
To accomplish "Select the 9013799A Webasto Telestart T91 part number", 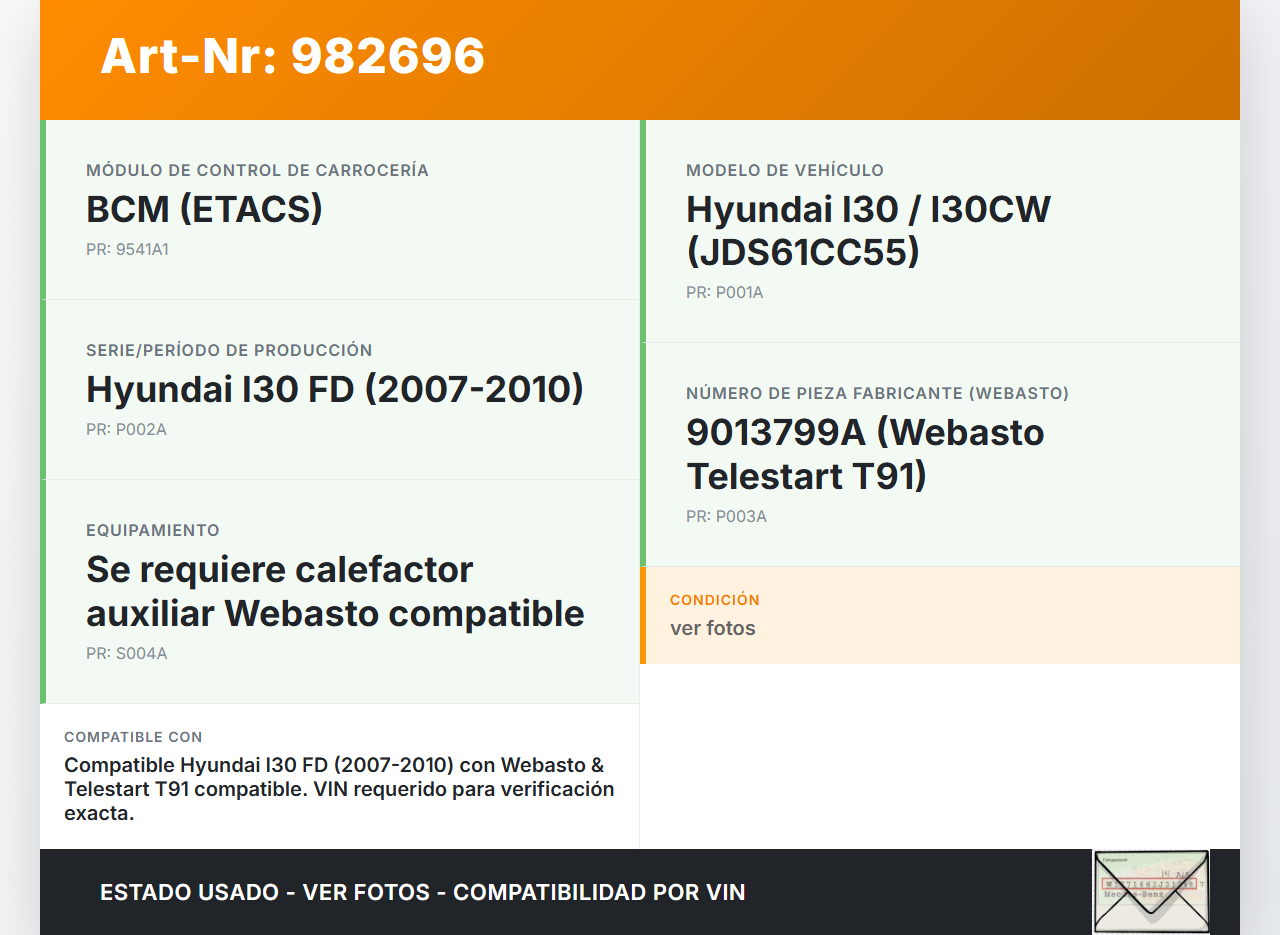I will [x=864, y=454].
